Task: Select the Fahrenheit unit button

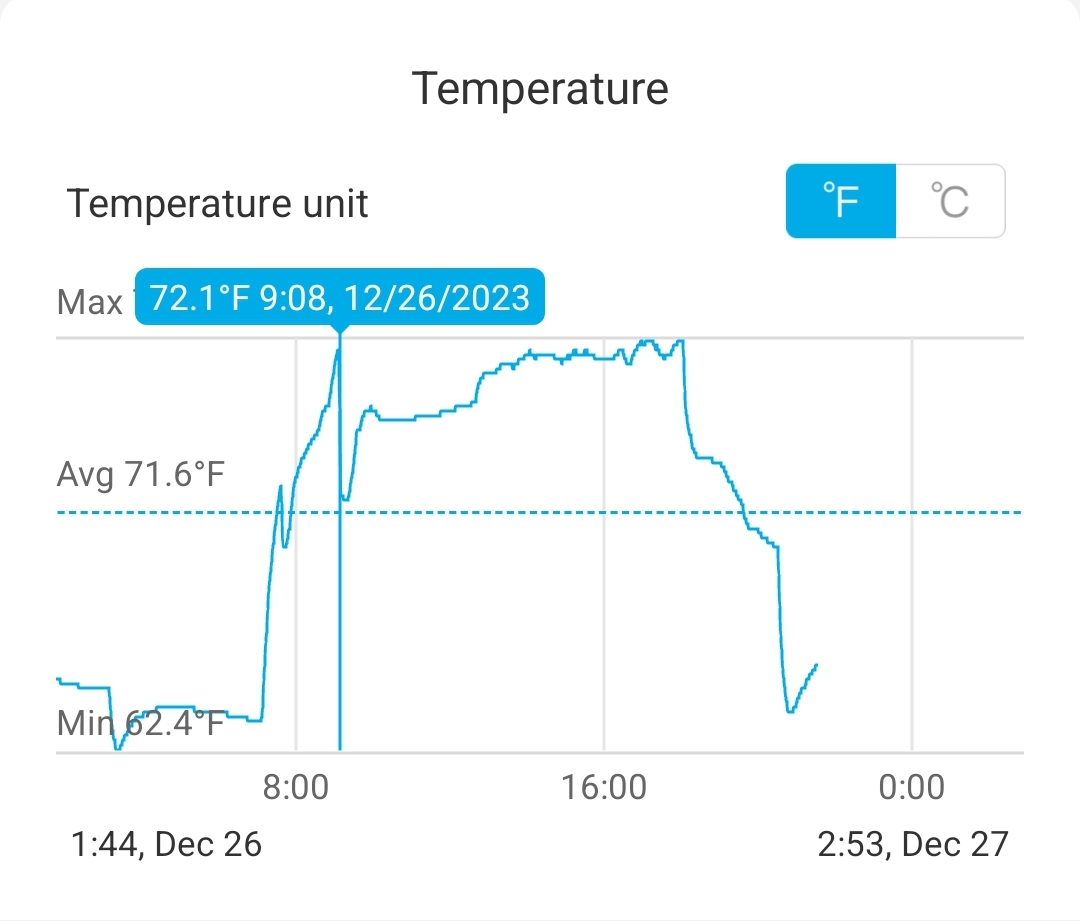Action: pos(841,201)
